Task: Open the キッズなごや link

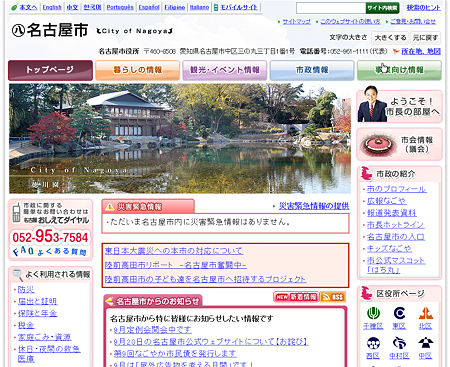Action: [389, 249]
